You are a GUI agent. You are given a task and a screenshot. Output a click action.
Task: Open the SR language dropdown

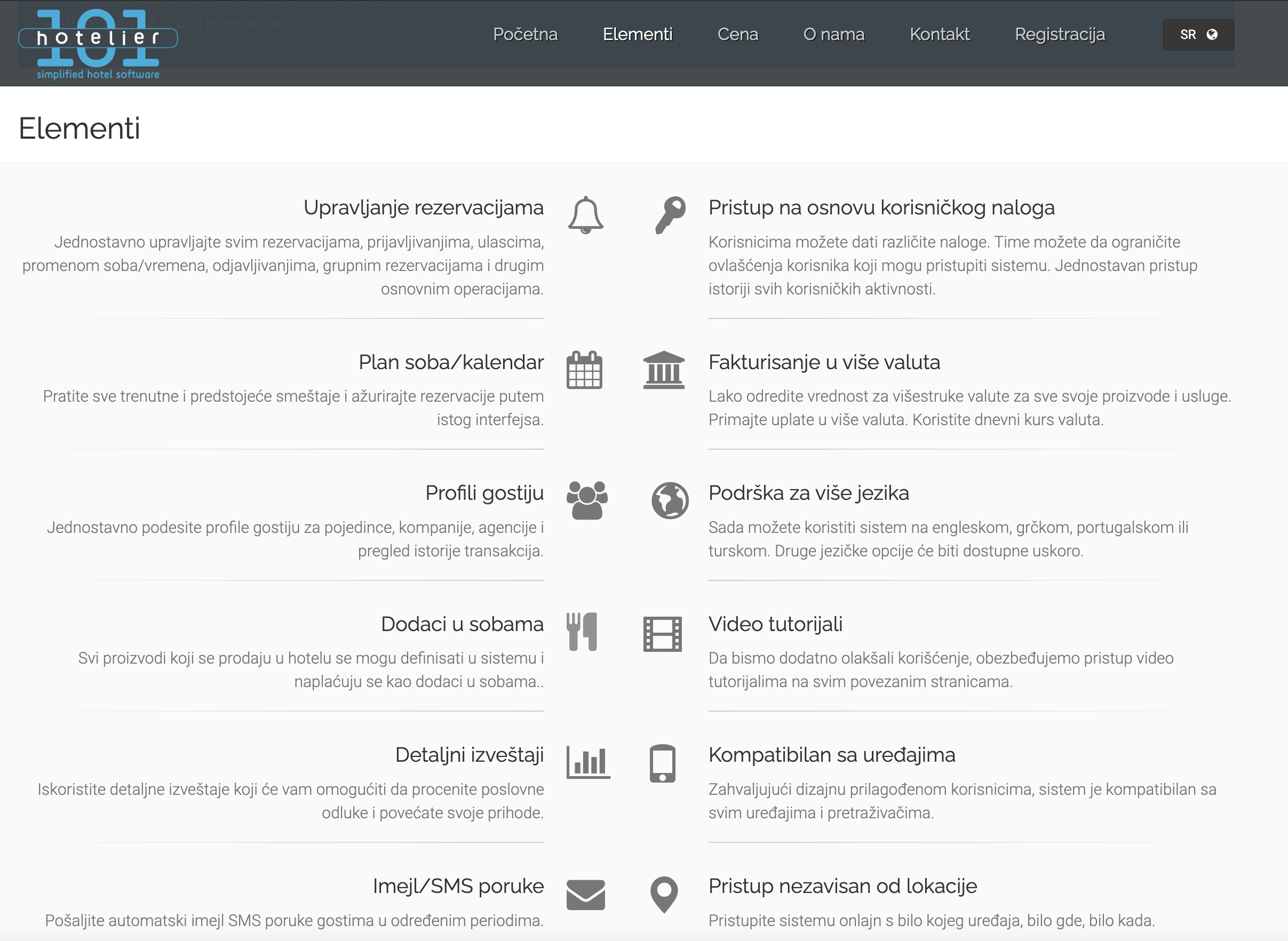pyautogui.click(x=1198, y=35)
